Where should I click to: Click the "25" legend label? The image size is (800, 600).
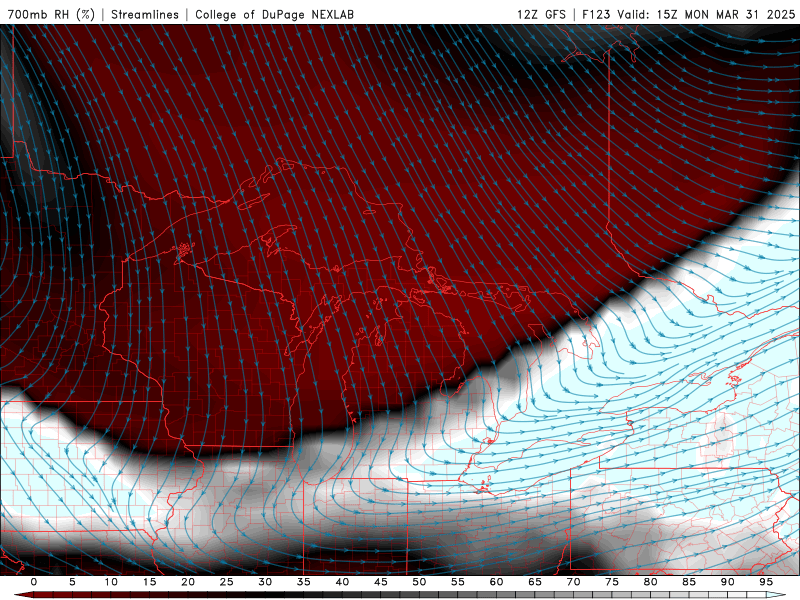pos(227,582)
